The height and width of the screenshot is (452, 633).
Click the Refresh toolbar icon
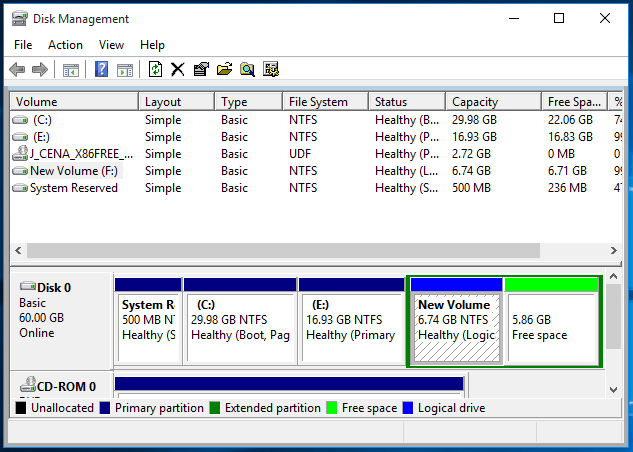pyautogui.click(x=155, y=69)
